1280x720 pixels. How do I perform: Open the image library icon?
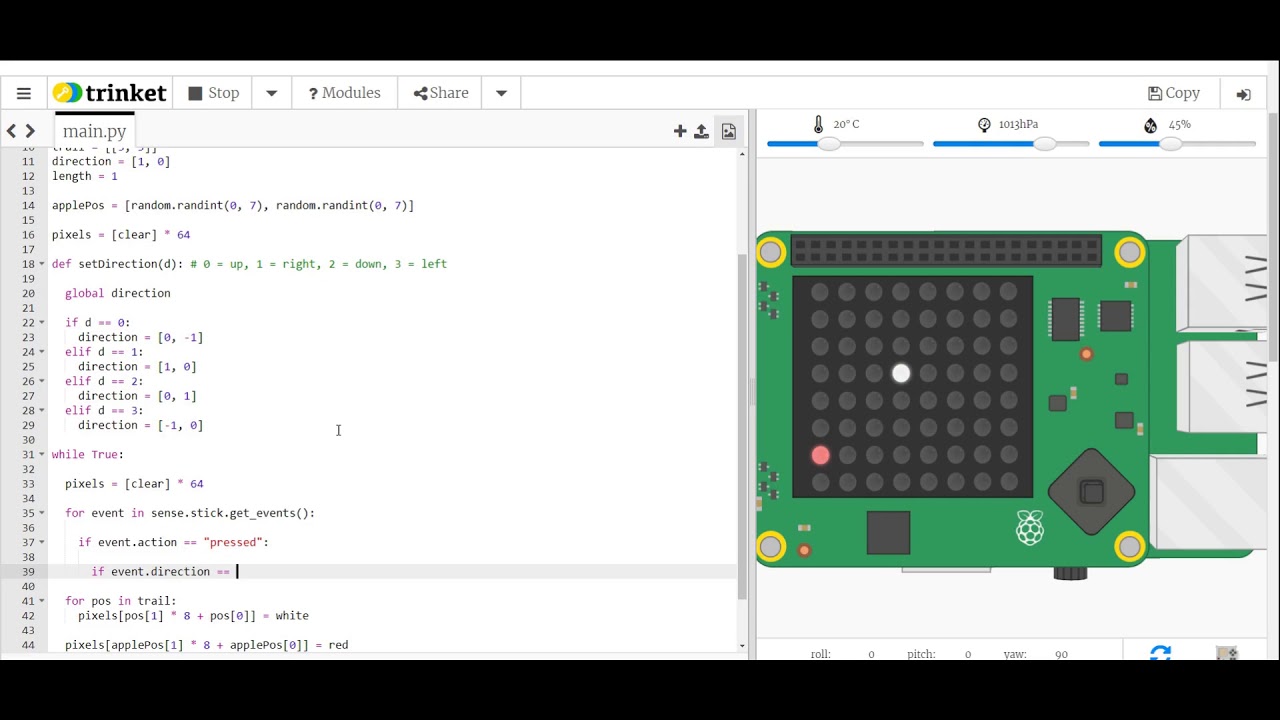click(728, 131)
